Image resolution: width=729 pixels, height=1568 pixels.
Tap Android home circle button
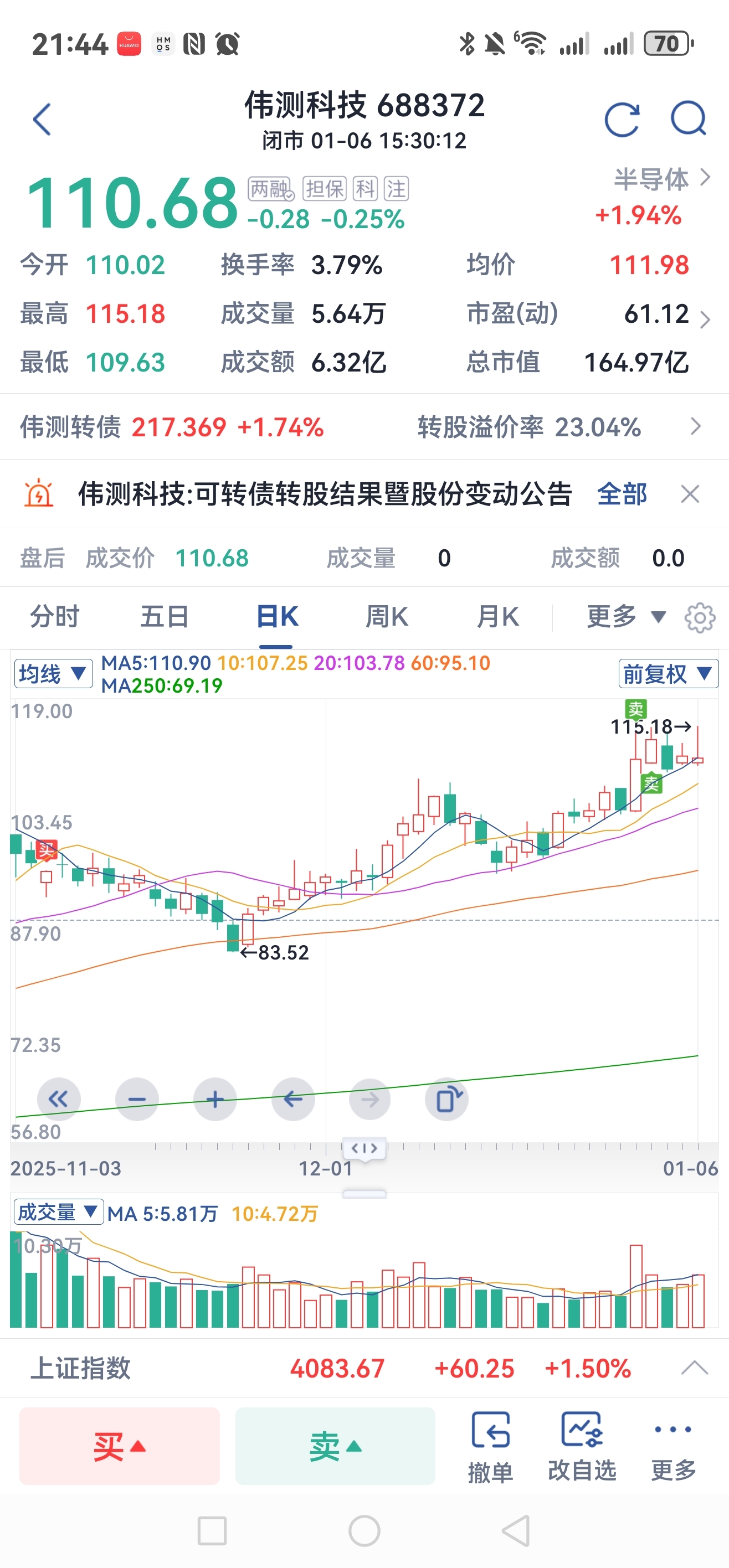(364, 1531)
